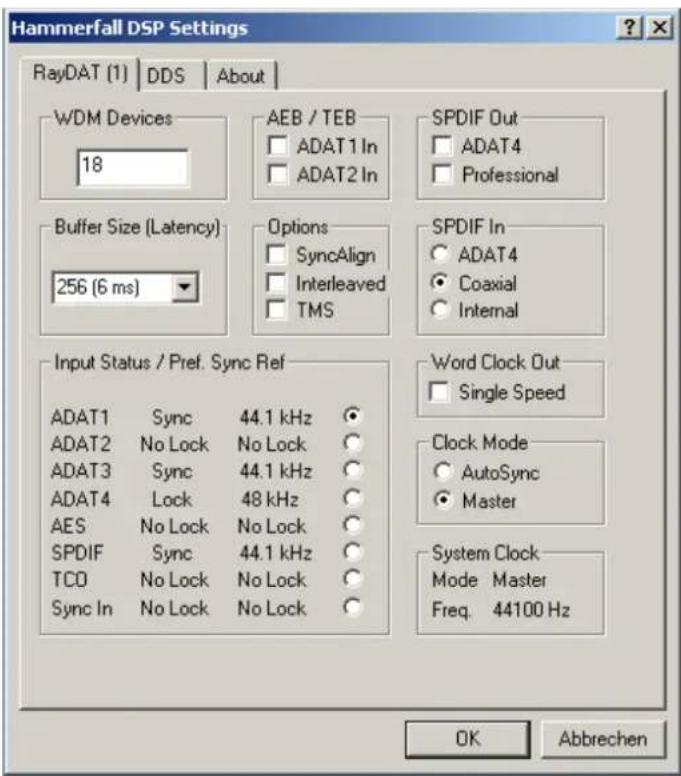The image size is (681, 776).
Task: Click the ADAT3 Sync status text
Action: [x=172, y=472]
